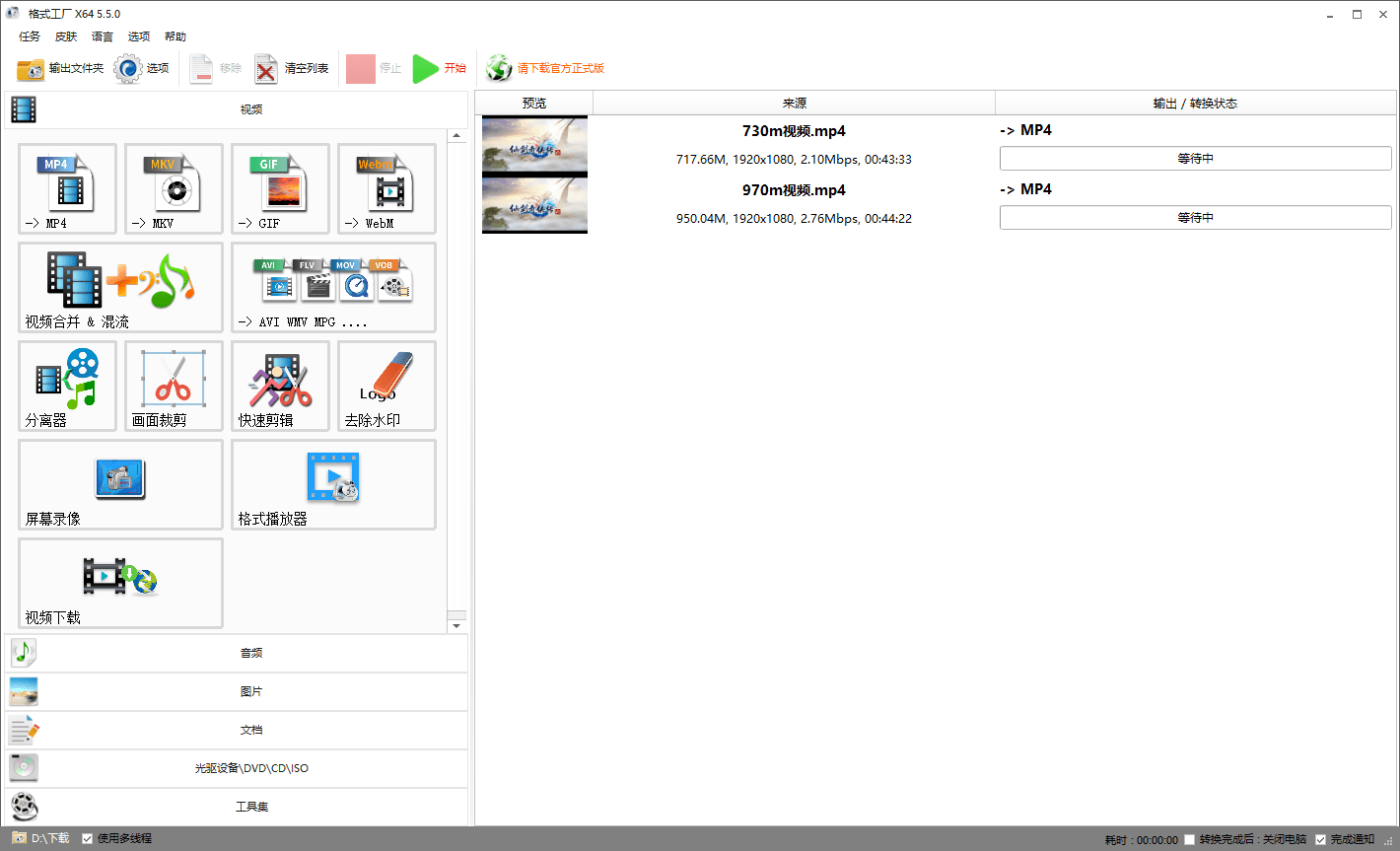Toggle the 使用多线程 checkbox
Viewport: 1400px width, 851px height.
[88, 839]
